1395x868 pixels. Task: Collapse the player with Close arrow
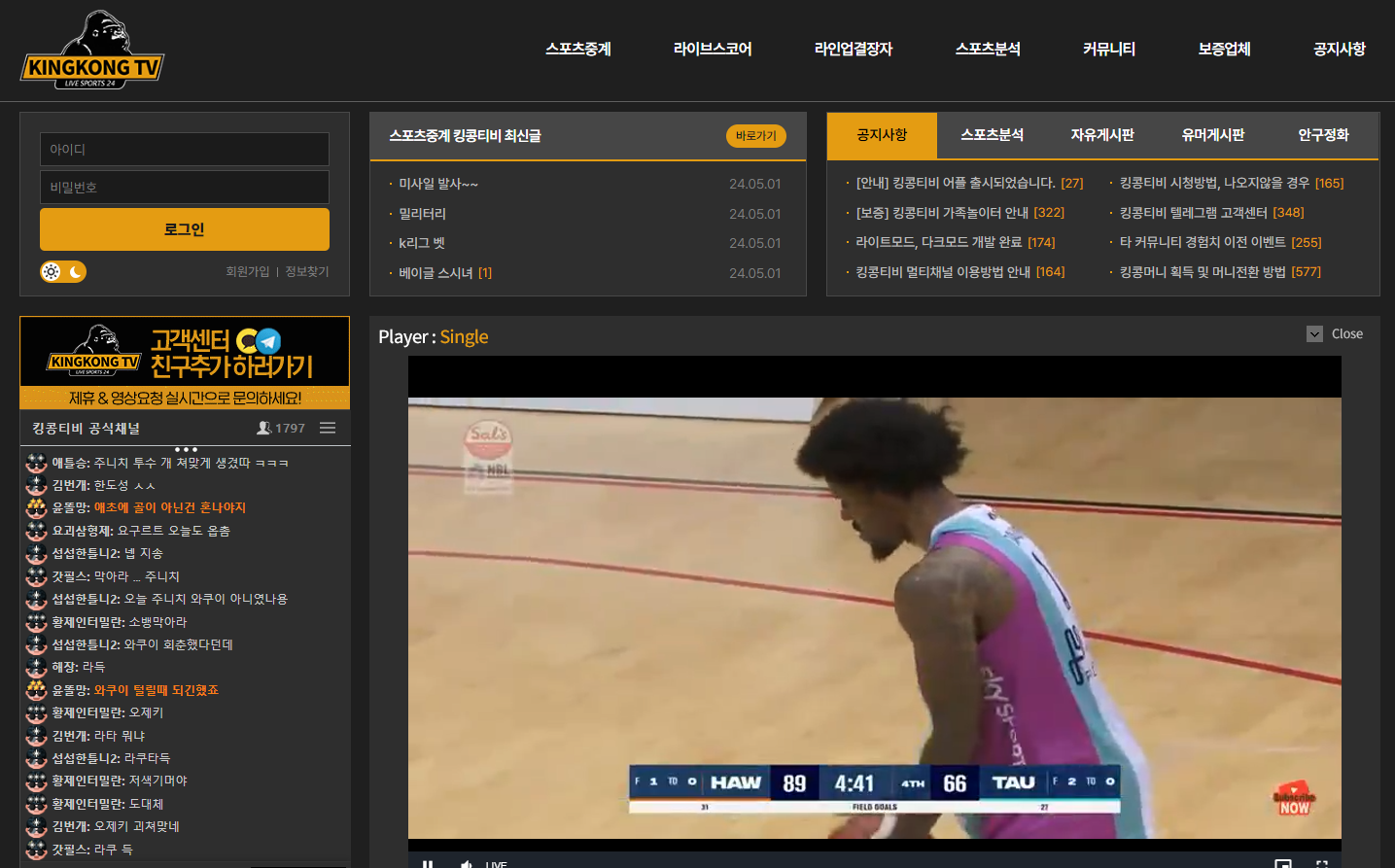click(x=1314, y=333)
